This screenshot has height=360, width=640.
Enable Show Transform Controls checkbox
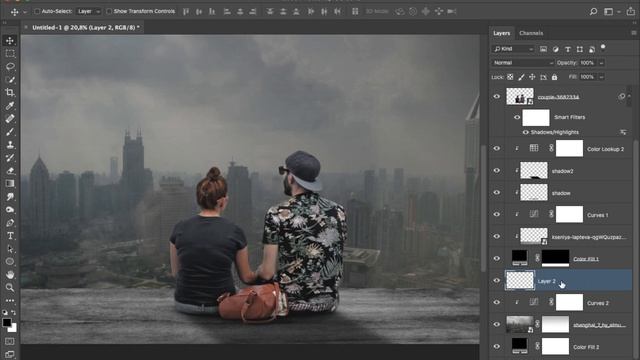[x=109, y=11]
